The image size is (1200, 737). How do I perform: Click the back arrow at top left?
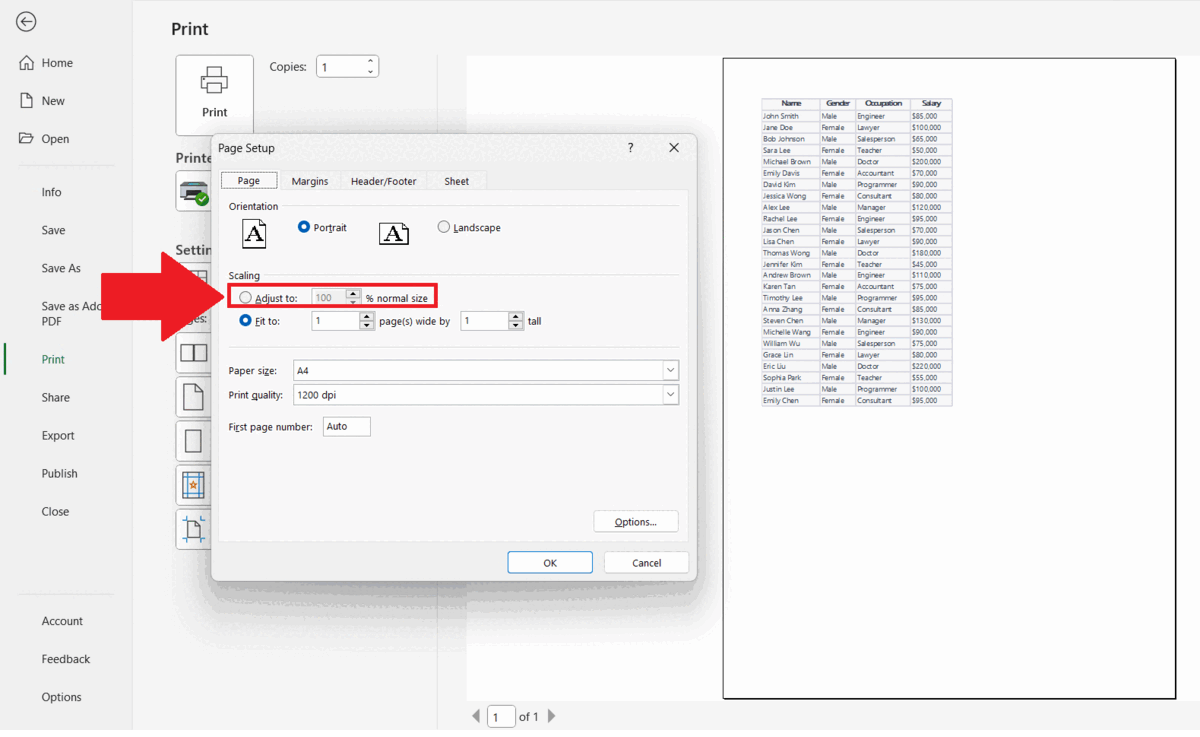pos(26,21)
